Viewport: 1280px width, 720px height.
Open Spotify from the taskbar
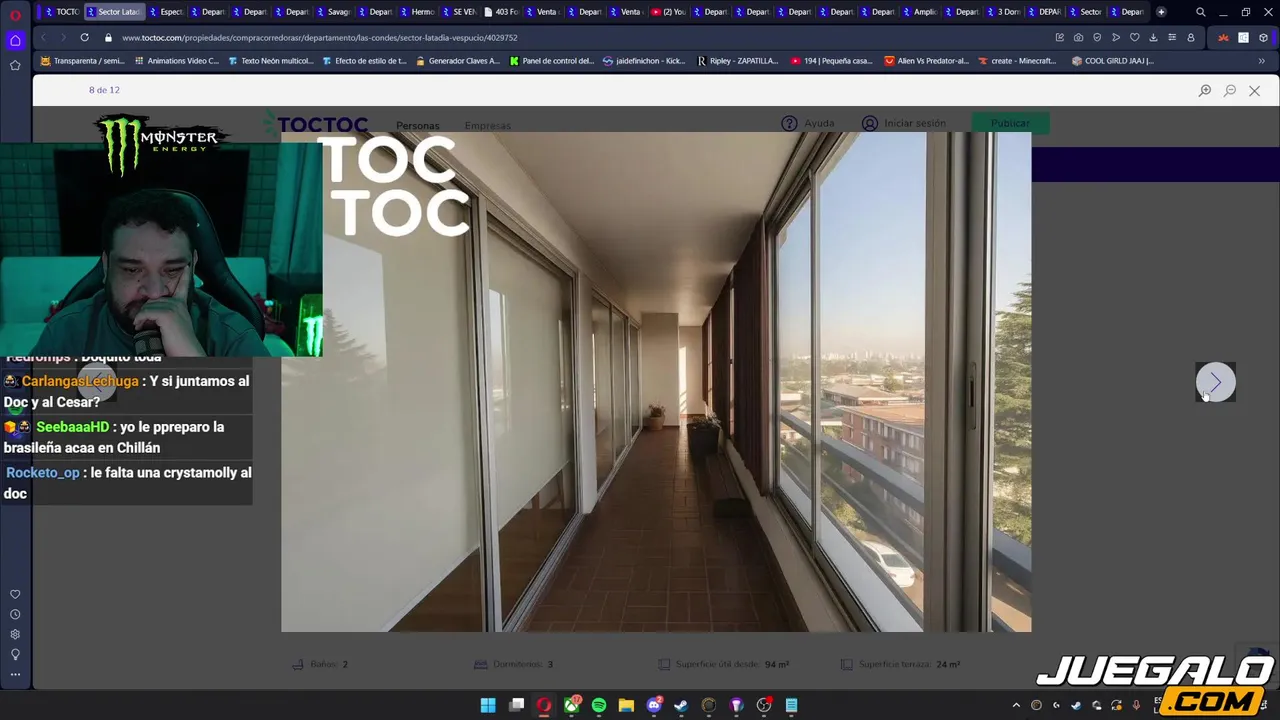point(599,705)
